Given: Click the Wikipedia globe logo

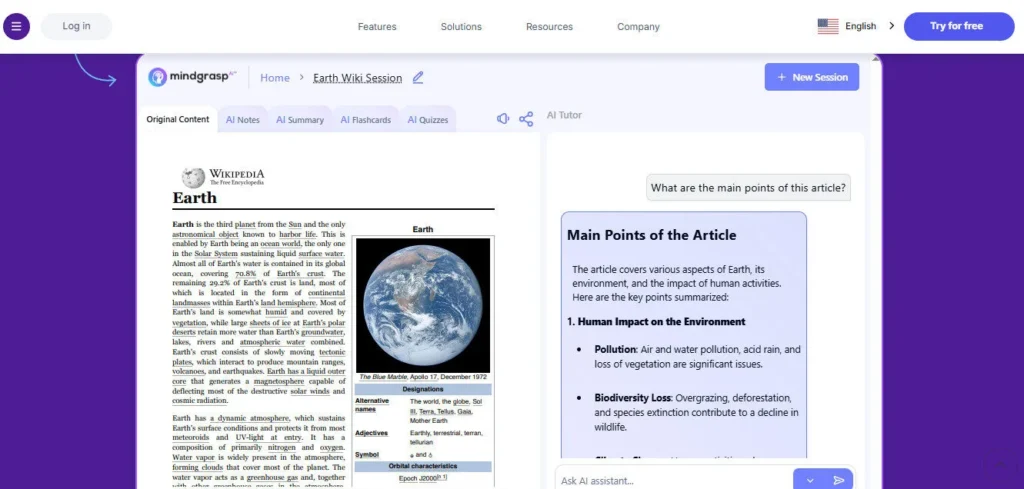Looking at the screenshot, I should pyautogui.click(x=193, y=177).
